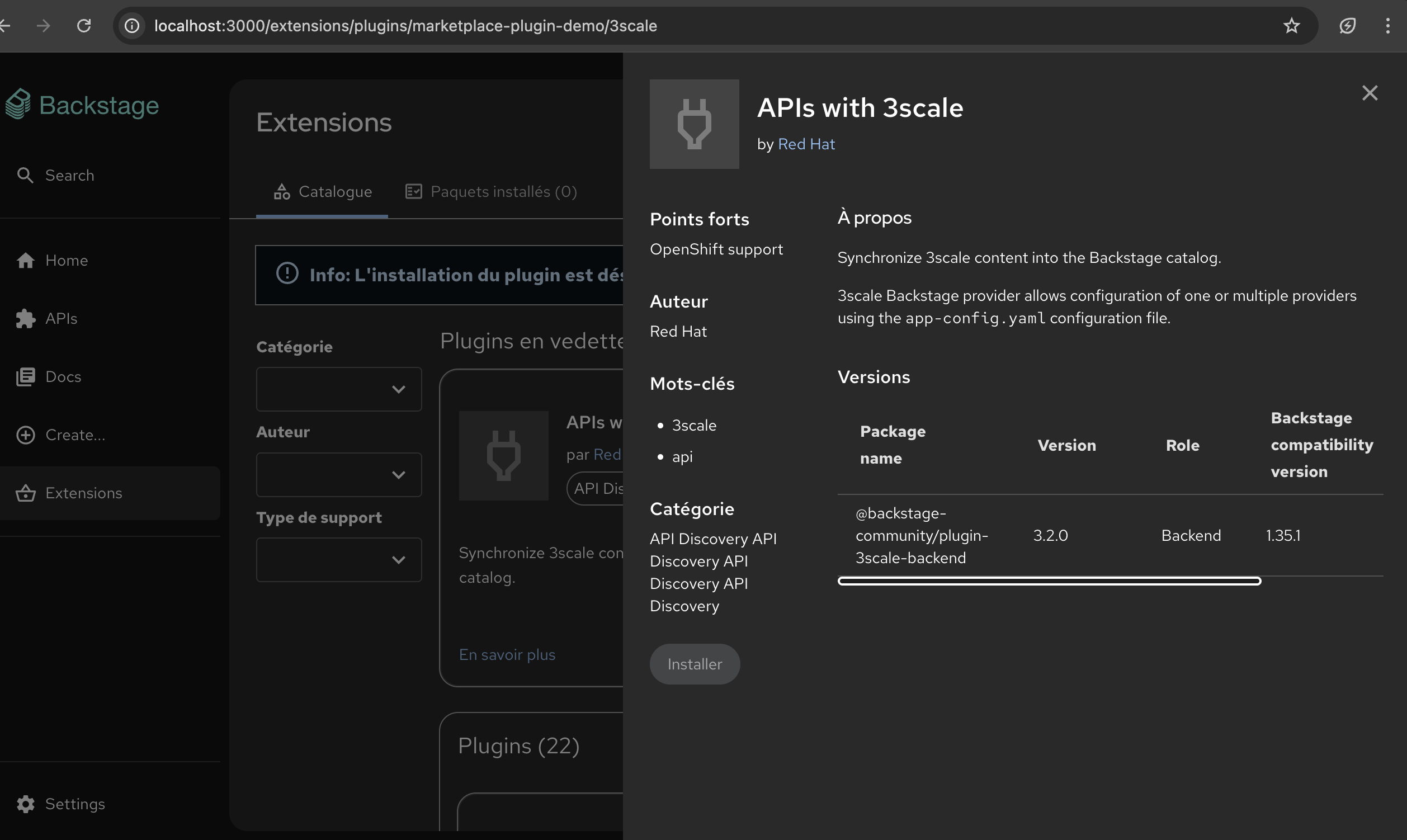Bookmark this page with star icon
The image size is (1407, 840).
pyautogui.click(x=1291, y=26)
